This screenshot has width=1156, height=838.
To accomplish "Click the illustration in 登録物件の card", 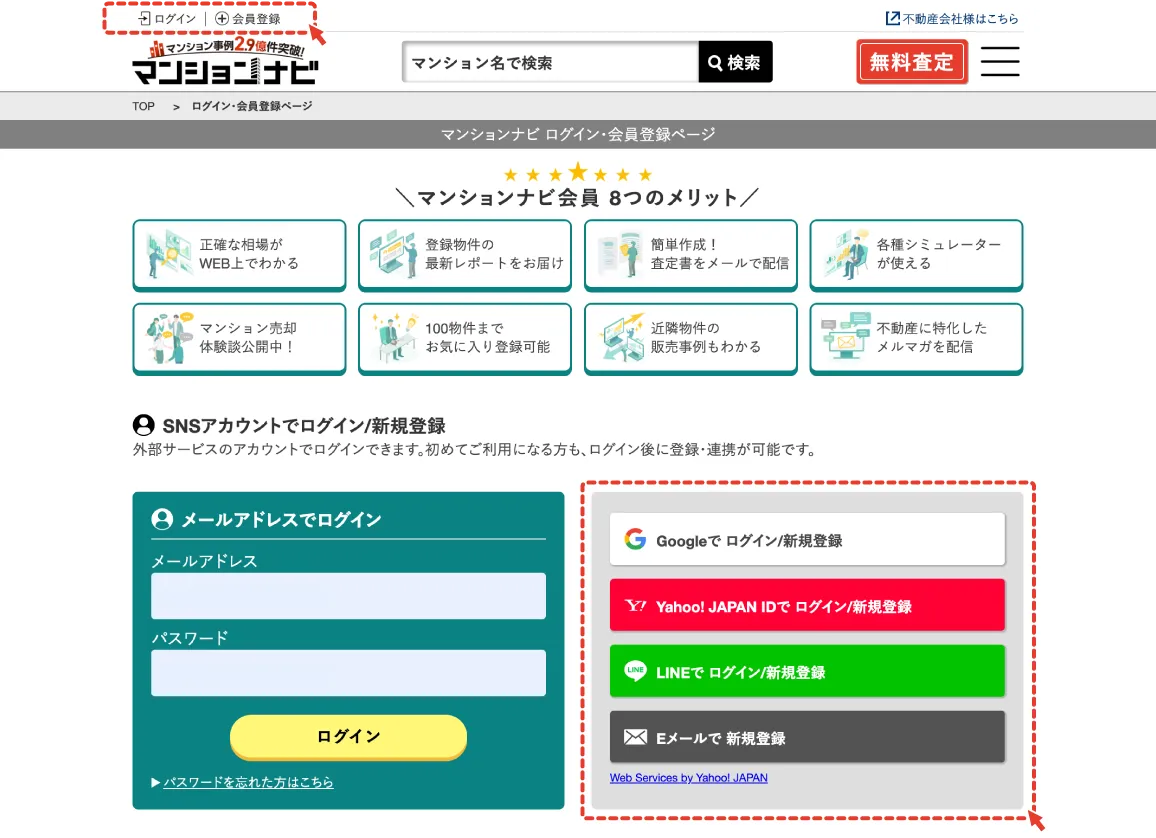I will (x=394, y=254).
